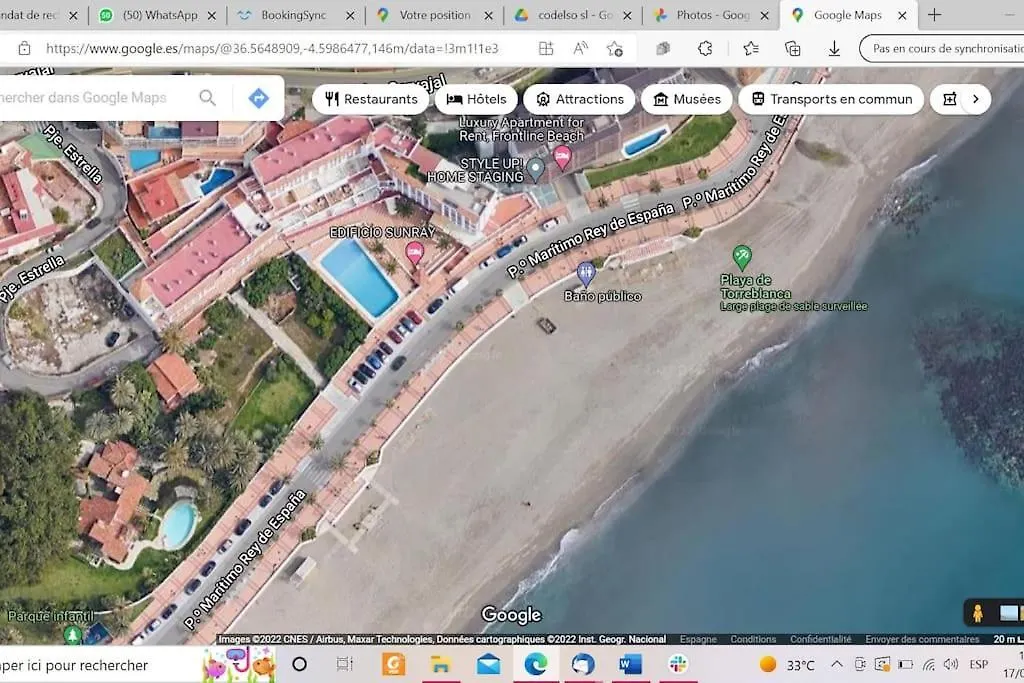1024x683 pixels.
Task: Select the EDIFICIO SUNRAY hotel pin
Action: point(415,251)
